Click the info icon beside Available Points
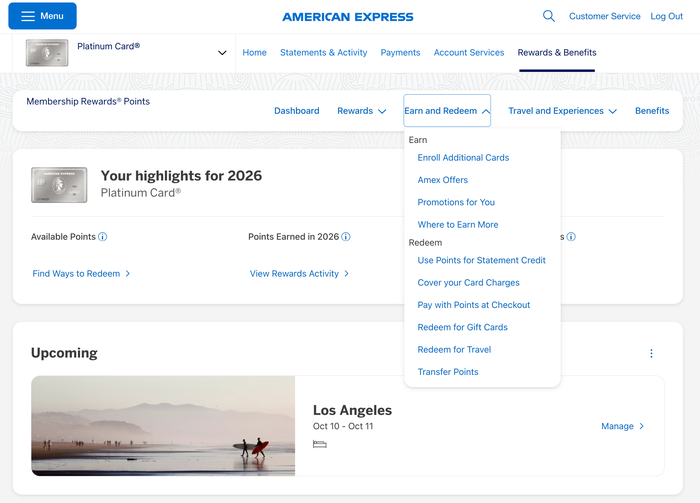 pyautogui.click(x=103, y=237)
